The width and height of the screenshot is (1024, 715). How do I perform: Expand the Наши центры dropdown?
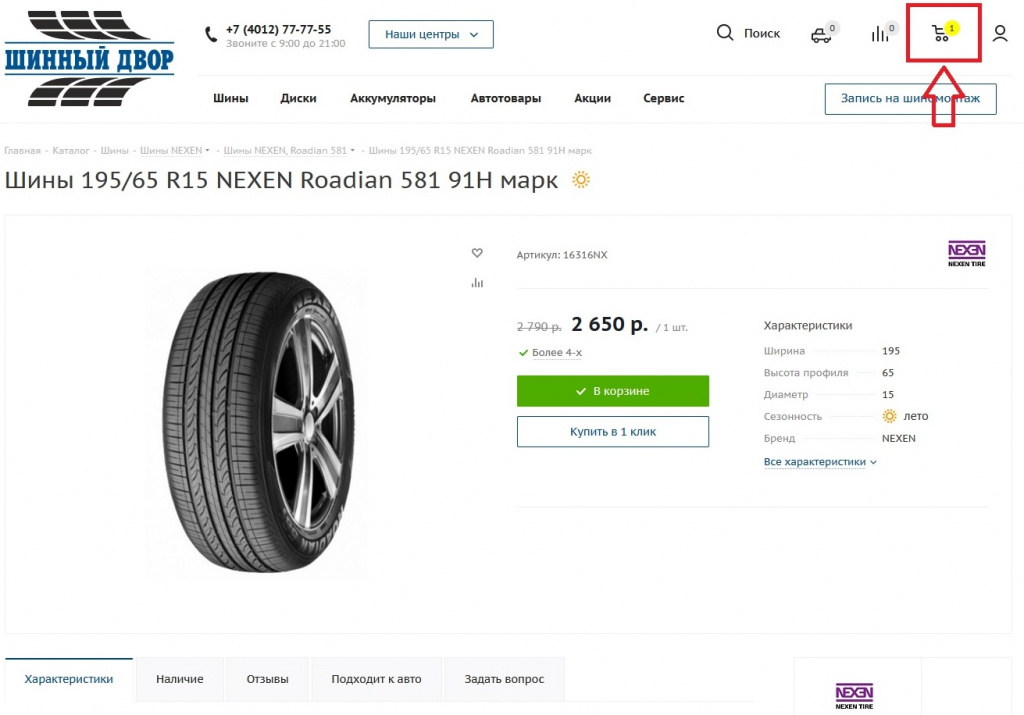[x=431, y=34]
